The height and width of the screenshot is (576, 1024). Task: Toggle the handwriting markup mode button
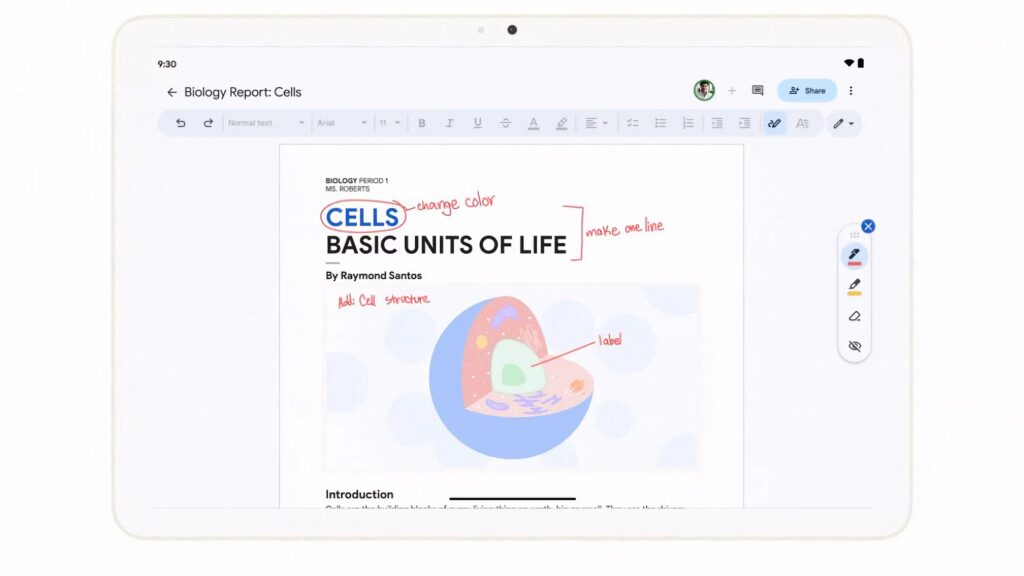coord(775,123)
